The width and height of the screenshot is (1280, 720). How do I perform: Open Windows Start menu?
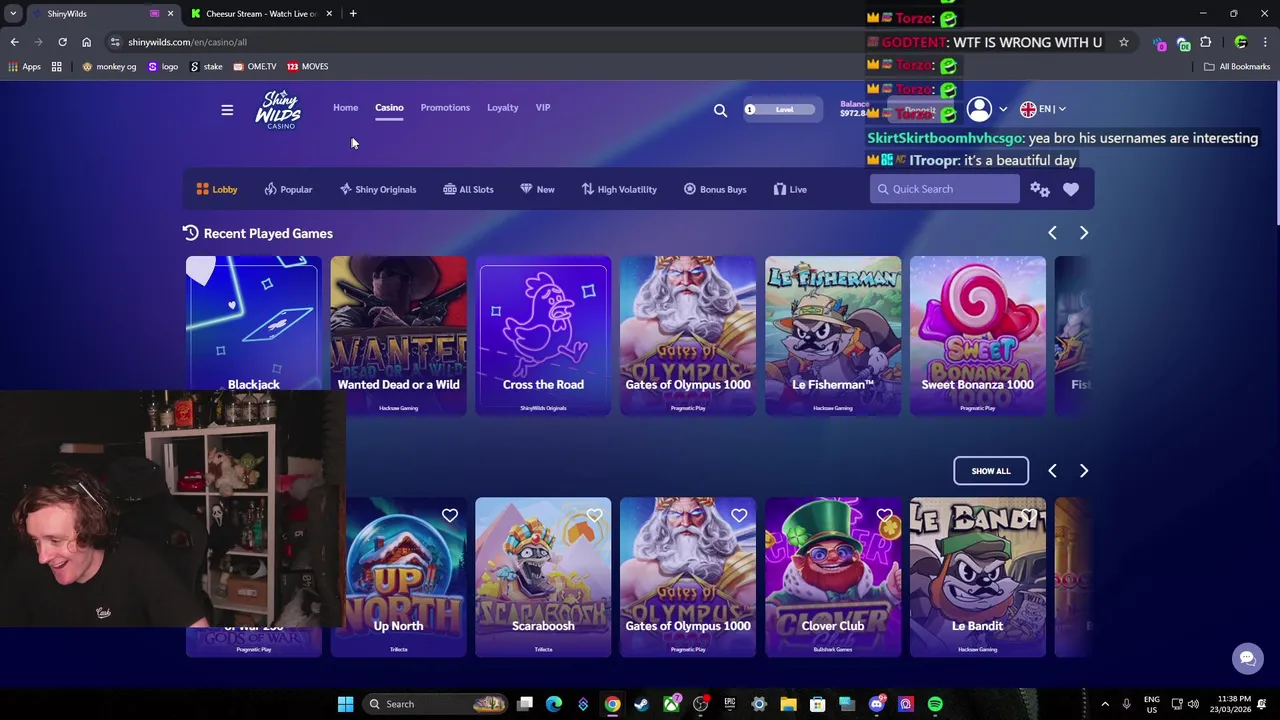345,704
